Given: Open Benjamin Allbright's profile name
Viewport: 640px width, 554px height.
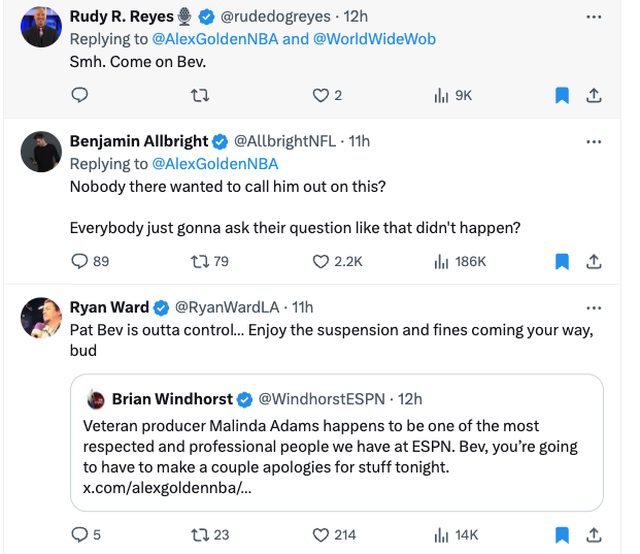Looking at the screenshot, I should tap(139, 141).
